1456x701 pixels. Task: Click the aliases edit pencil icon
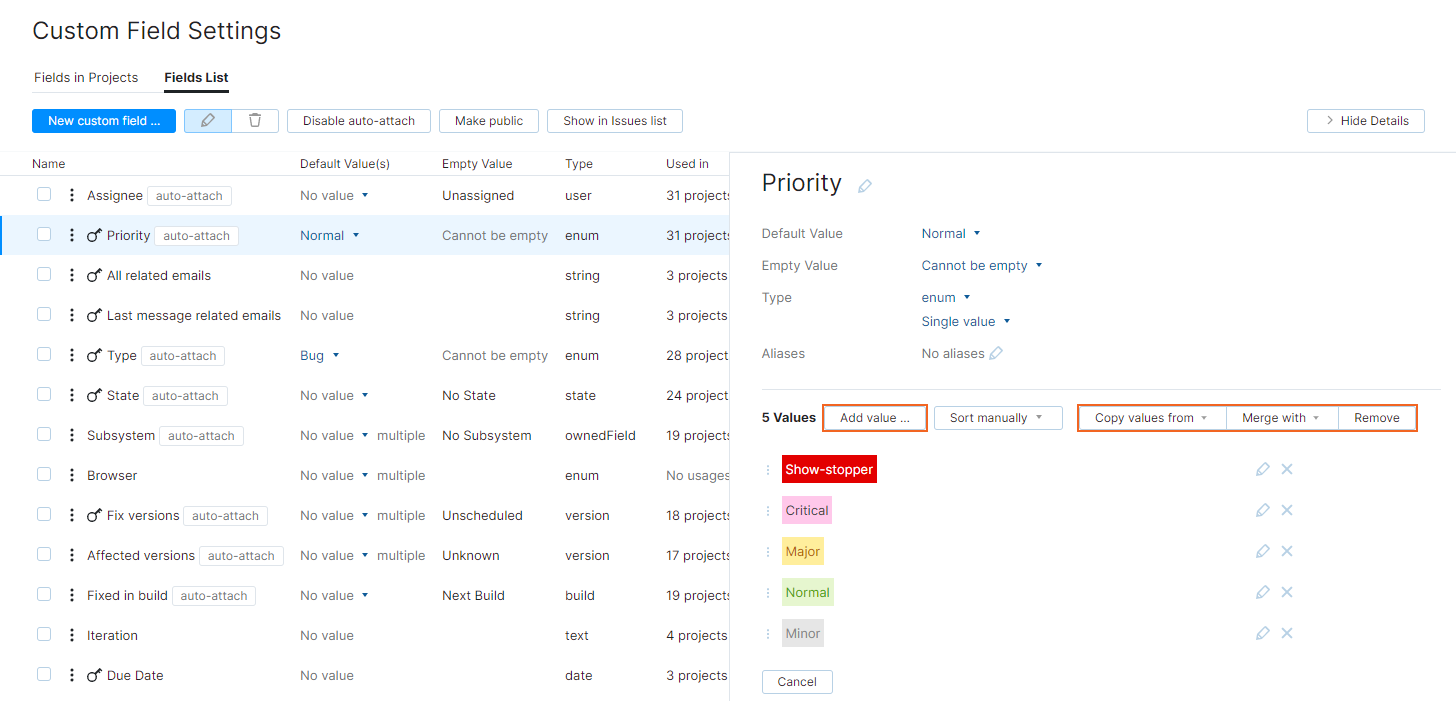click(x=996, y=353)
